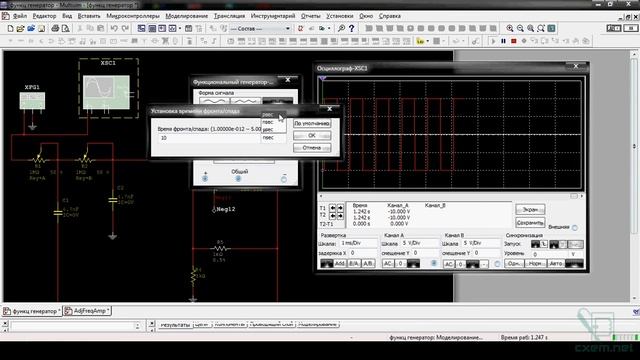Expand the Grapher dropdown arrow
The image size is (640, 360).
(x=180, y=29)
